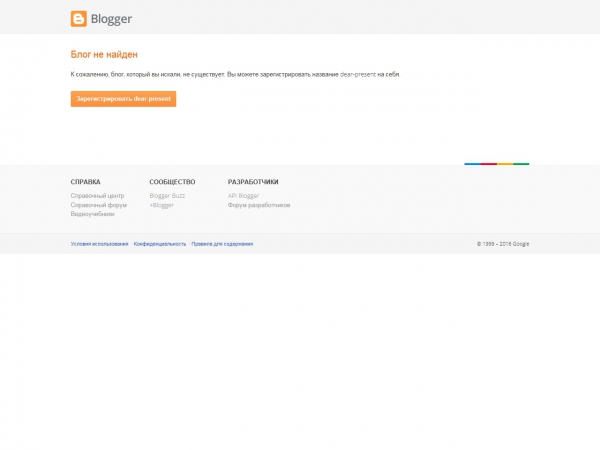Viewport: 600px width, 450px height.
Task: Open Blogger Buzz link
Action: [x=167, y=196]
